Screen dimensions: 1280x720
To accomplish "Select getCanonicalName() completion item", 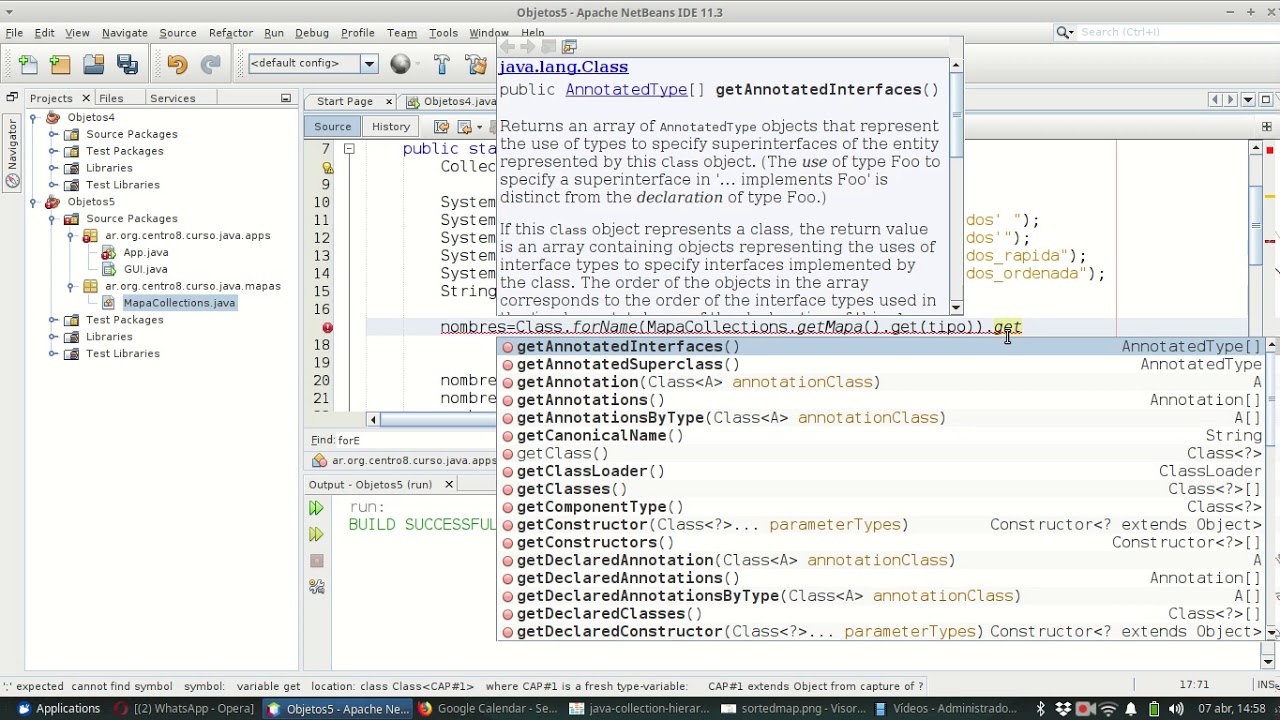I will coord(600,436).
